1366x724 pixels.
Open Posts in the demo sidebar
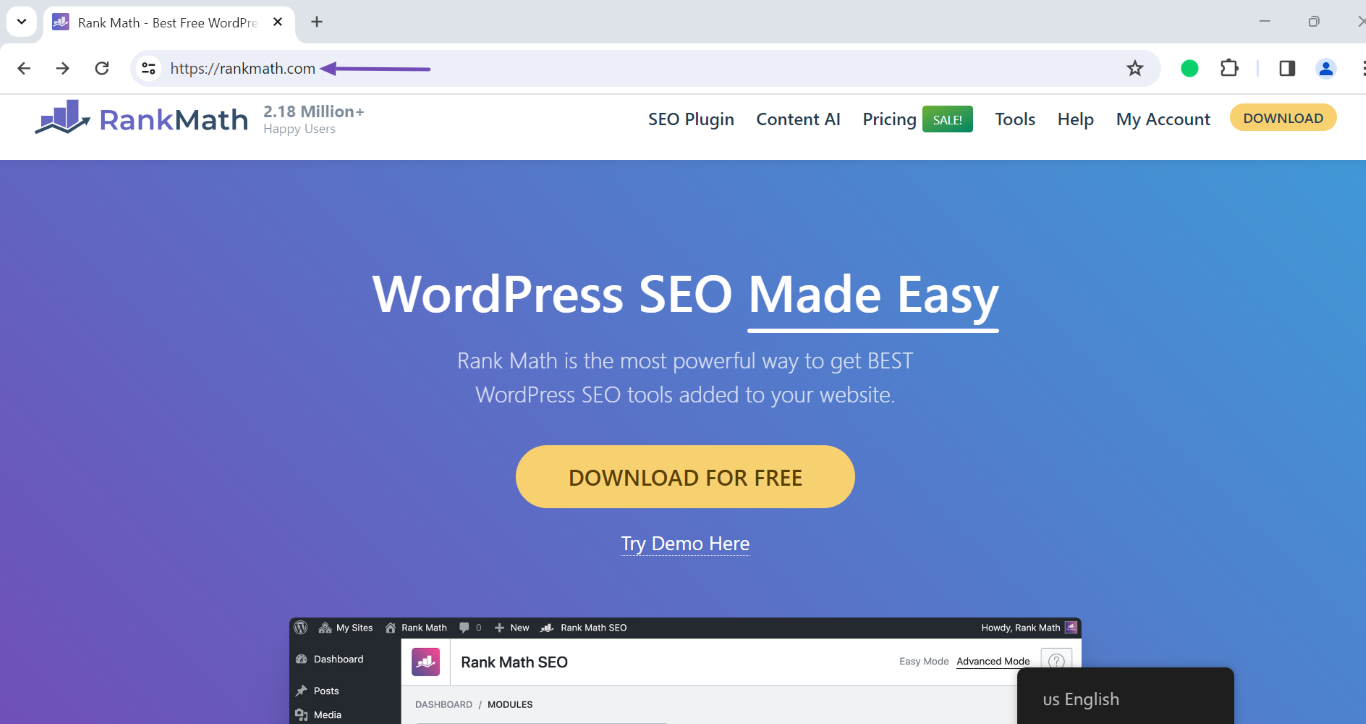pyautogui.click(x=318, y=691)
